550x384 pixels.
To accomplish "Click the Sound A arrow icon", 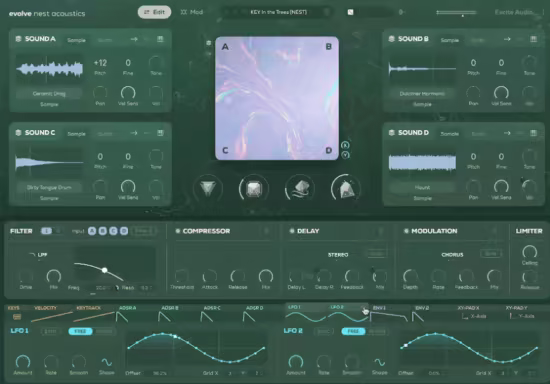I will click(134, 39).
